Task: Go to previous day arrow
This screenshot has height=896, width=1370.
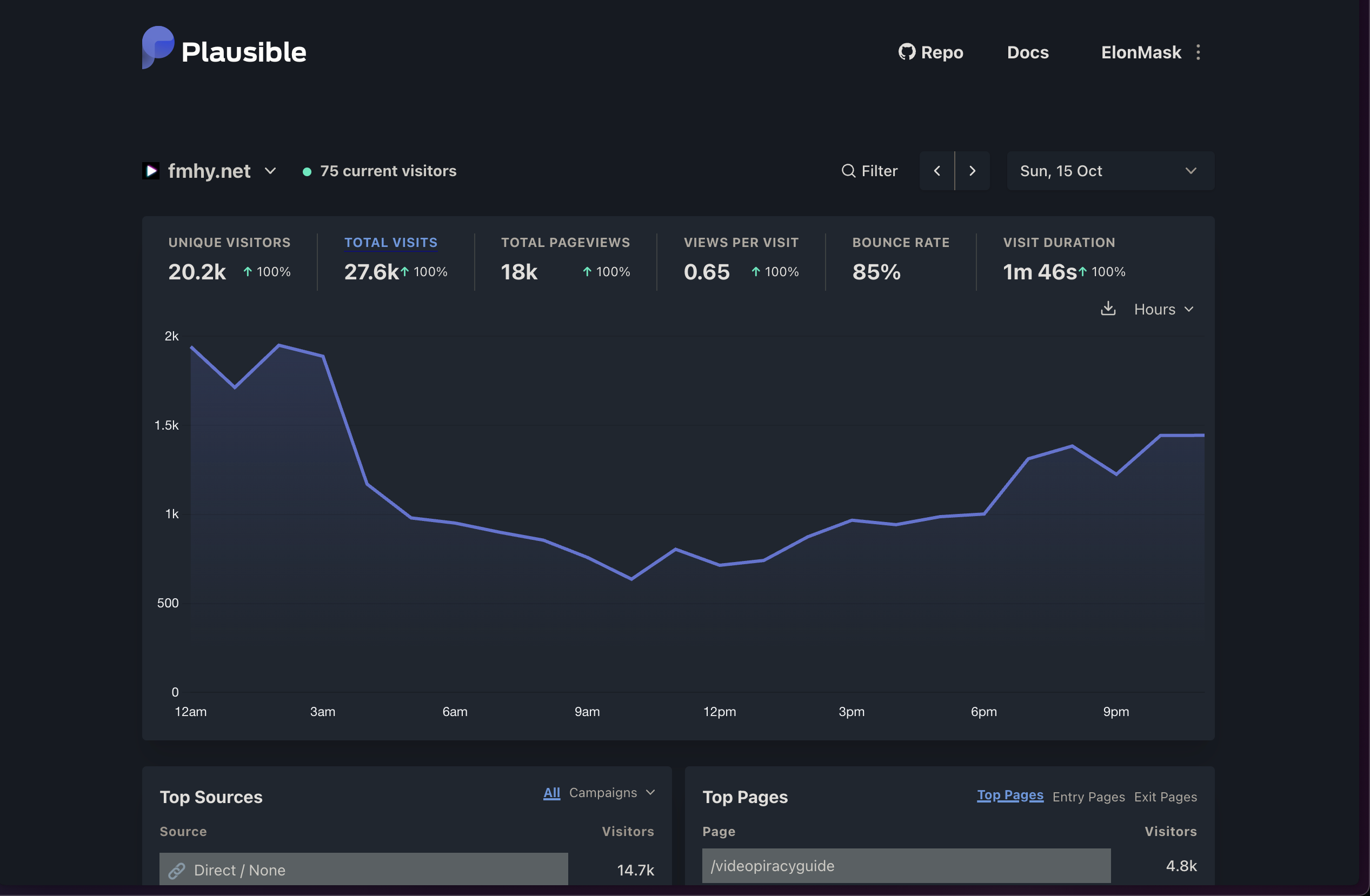Action: click(936, 171)
